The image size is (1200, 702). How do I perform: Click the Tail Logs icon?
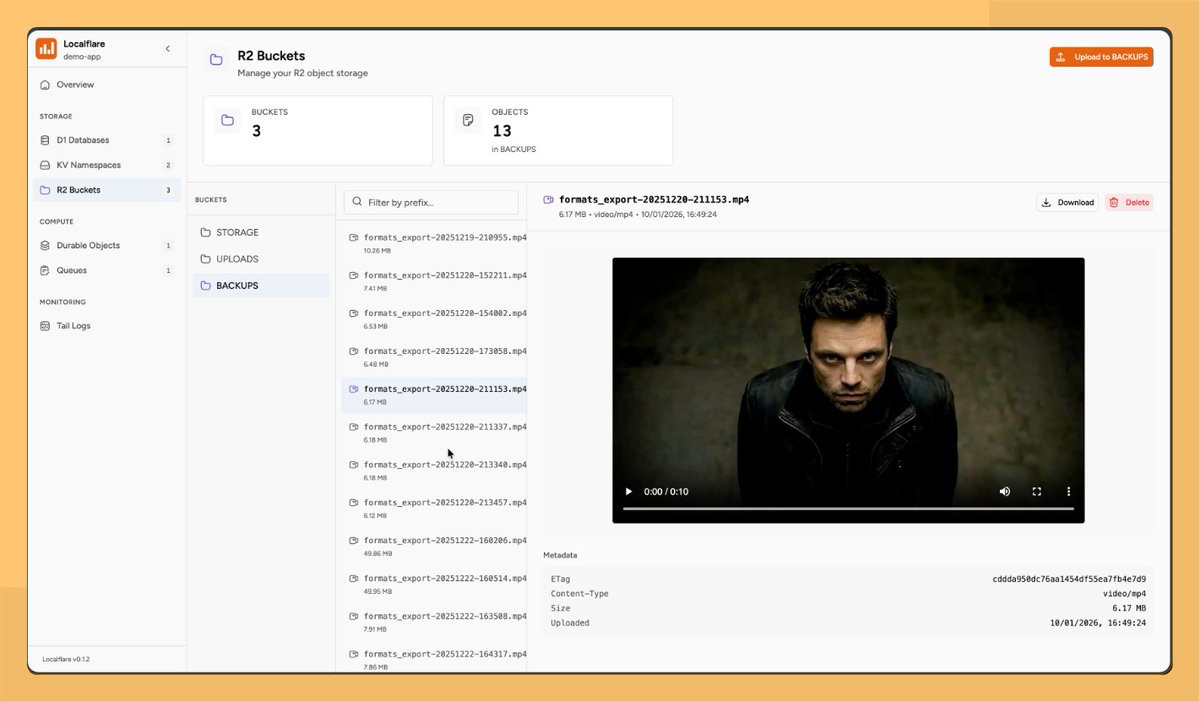coord(45,326)
